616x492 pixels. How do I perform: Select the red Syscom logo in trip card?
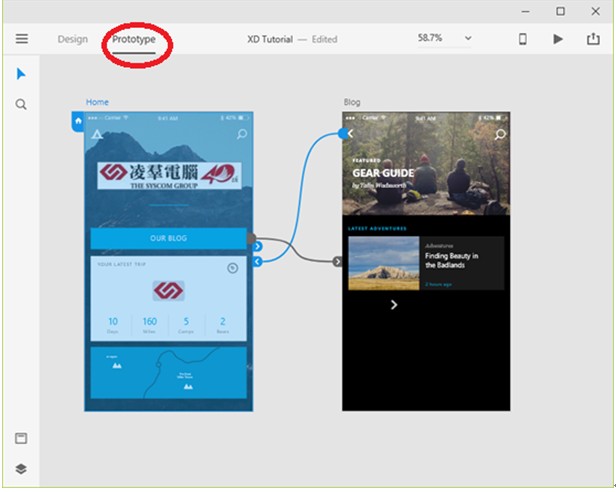[168, 291]
